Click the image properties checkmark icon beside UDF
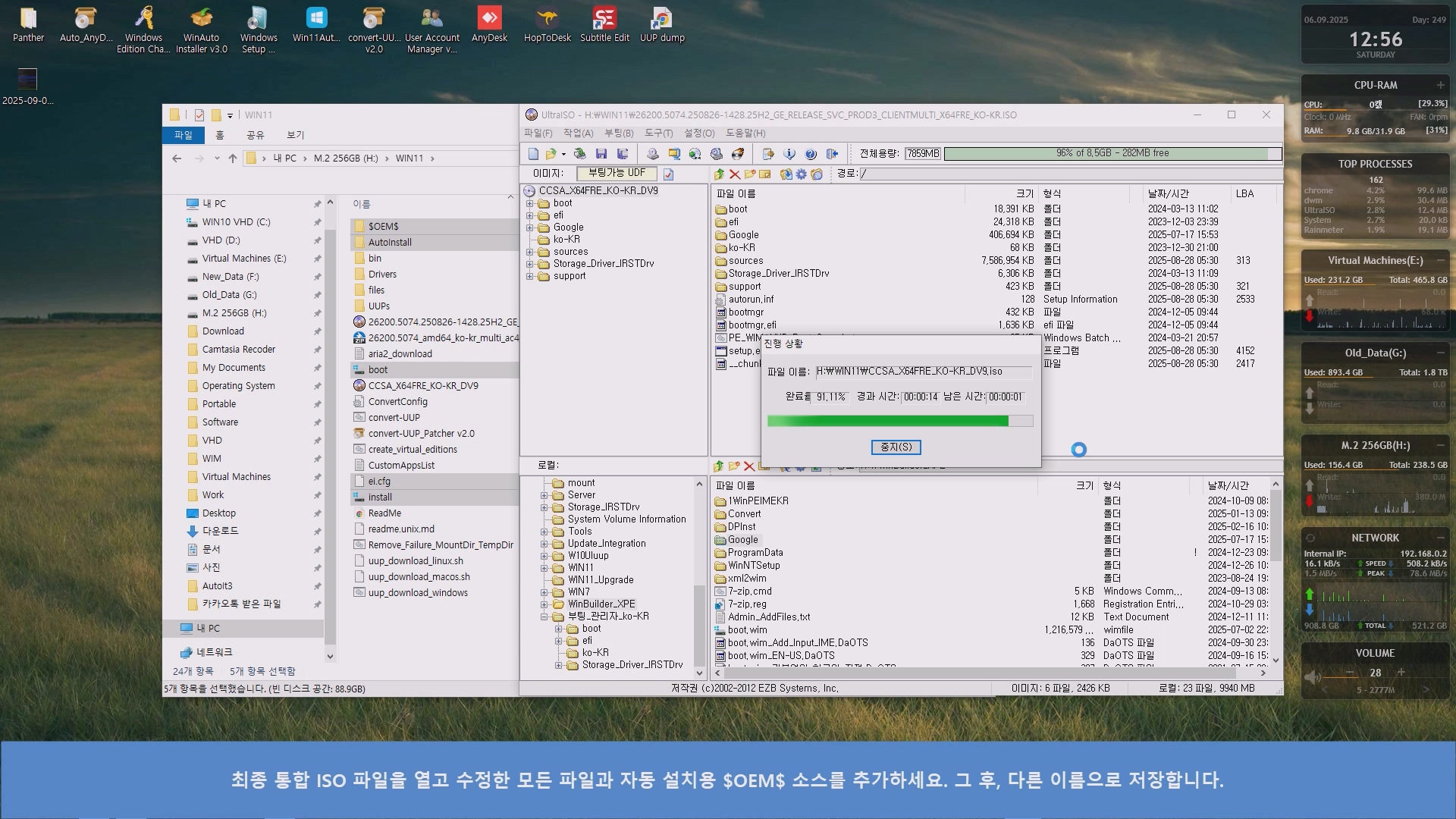 click(x=668, y=174)
